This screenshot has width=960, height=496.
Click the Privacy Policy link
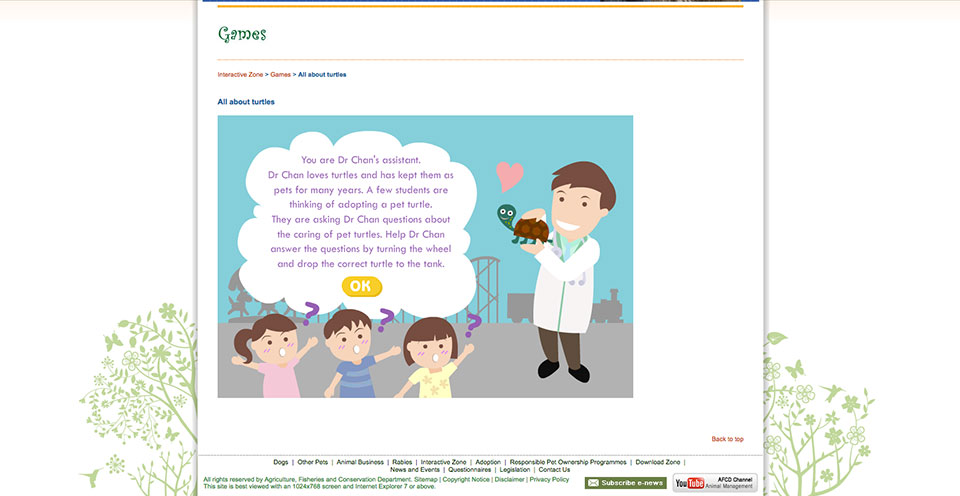coord(549,479)
